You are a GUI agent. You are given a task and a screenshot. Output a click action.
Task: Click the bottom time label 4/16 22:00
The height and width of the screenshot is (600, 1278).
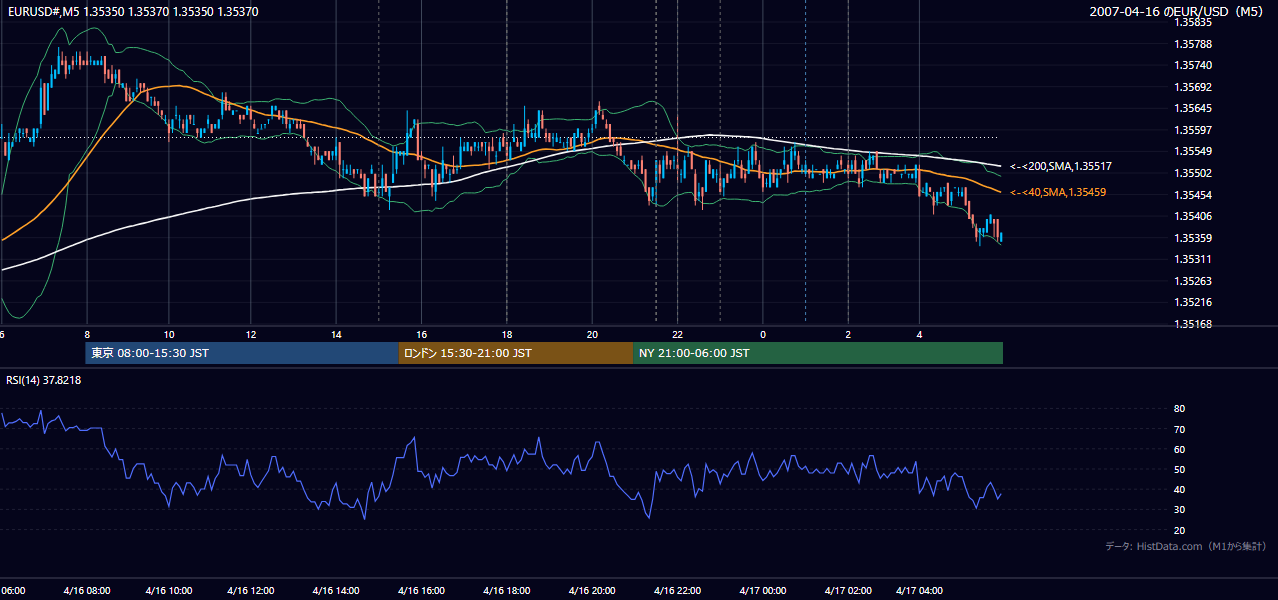tap(676, 591)
